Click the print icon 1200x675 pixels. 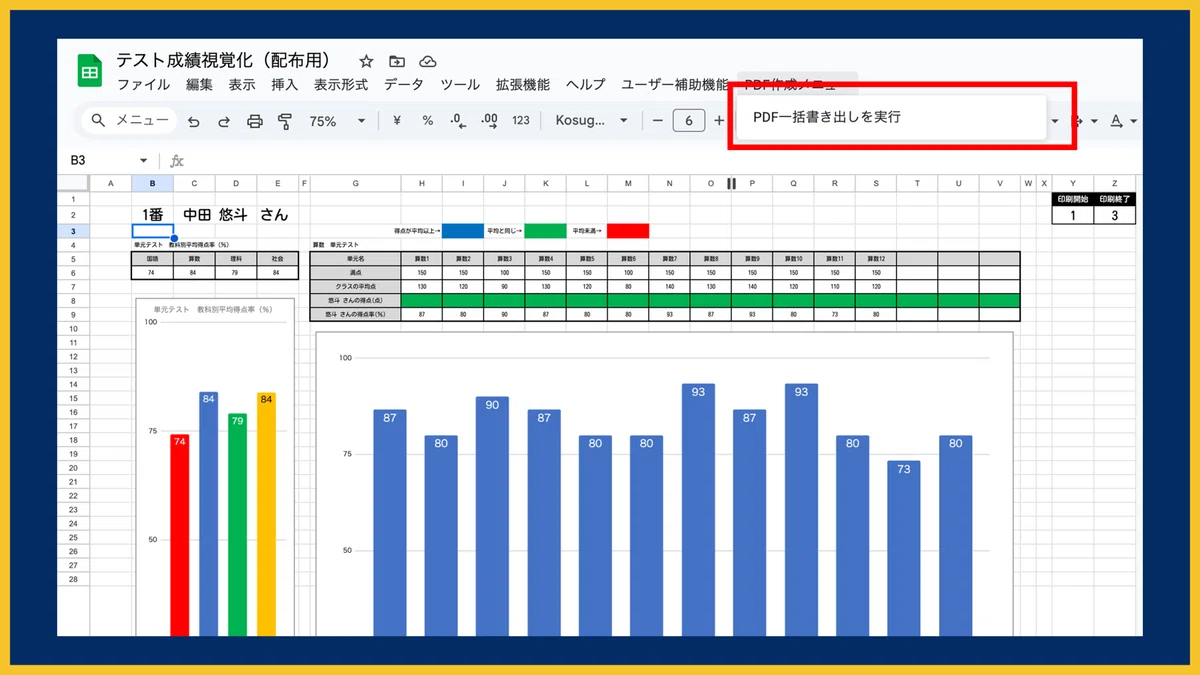[255, 121]
